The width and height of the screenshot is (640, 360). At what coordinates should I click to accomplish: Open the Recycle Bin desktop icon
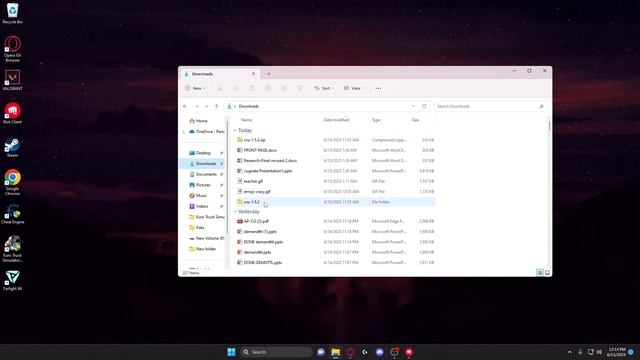point(12,13)
